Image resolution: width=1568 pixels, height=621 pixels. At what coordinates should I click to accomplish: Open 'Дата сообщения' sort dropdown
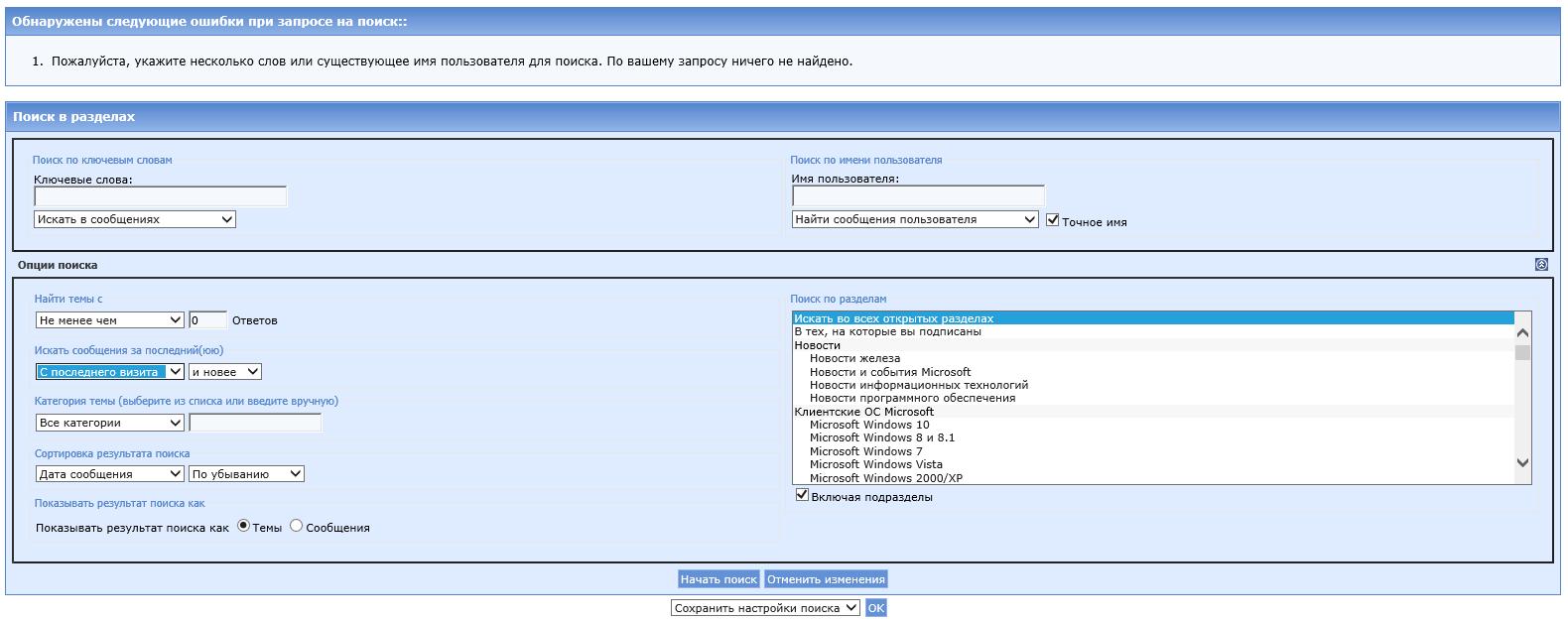110,474
